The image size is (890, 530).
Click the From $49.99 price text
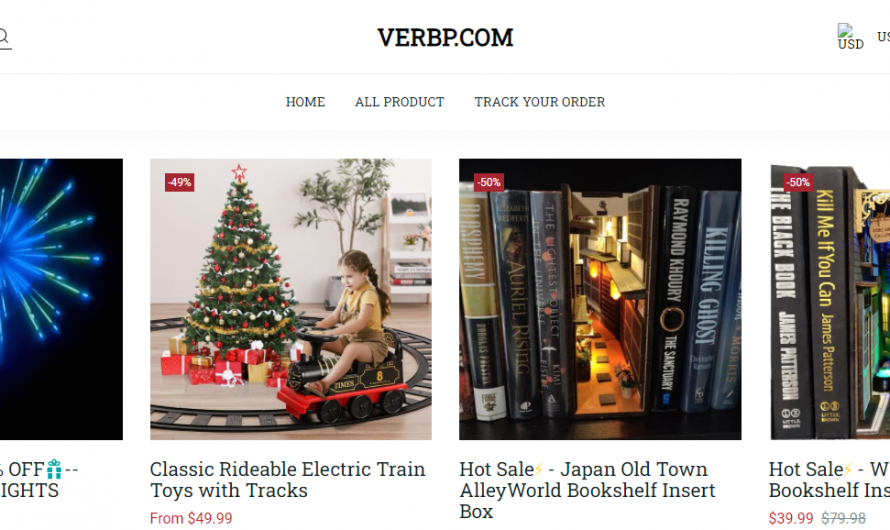[x=191, y=519]
